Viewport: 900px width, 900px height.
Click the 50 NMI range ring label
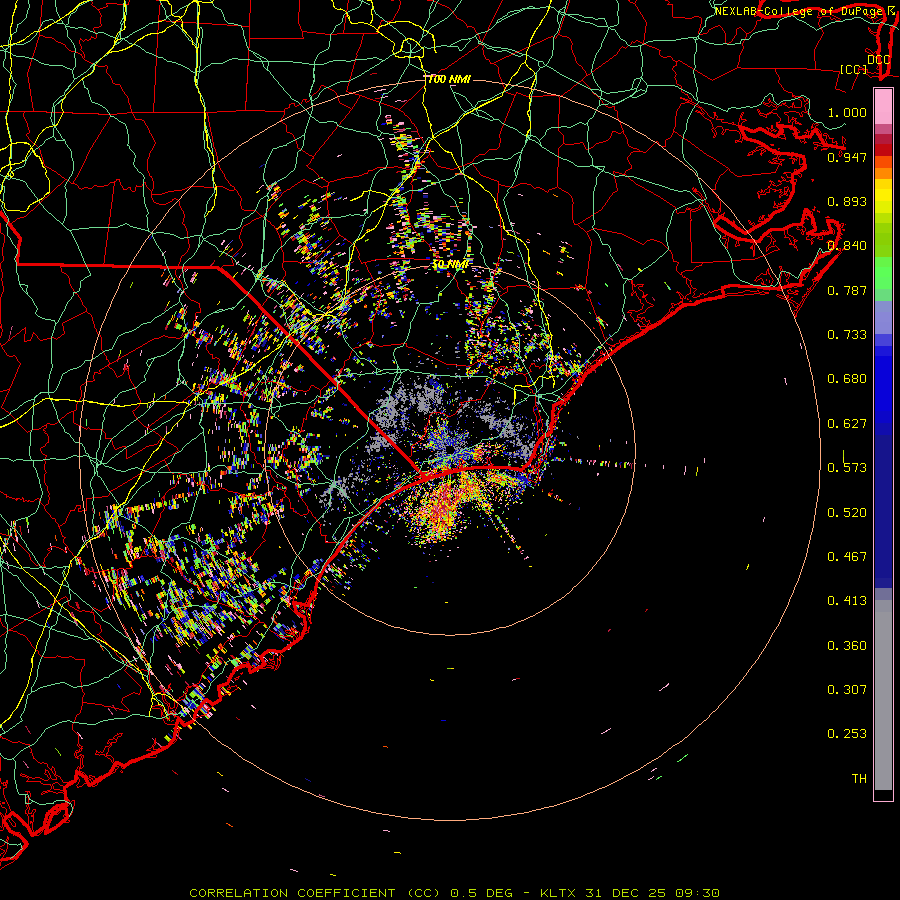(x=451, y=265)
